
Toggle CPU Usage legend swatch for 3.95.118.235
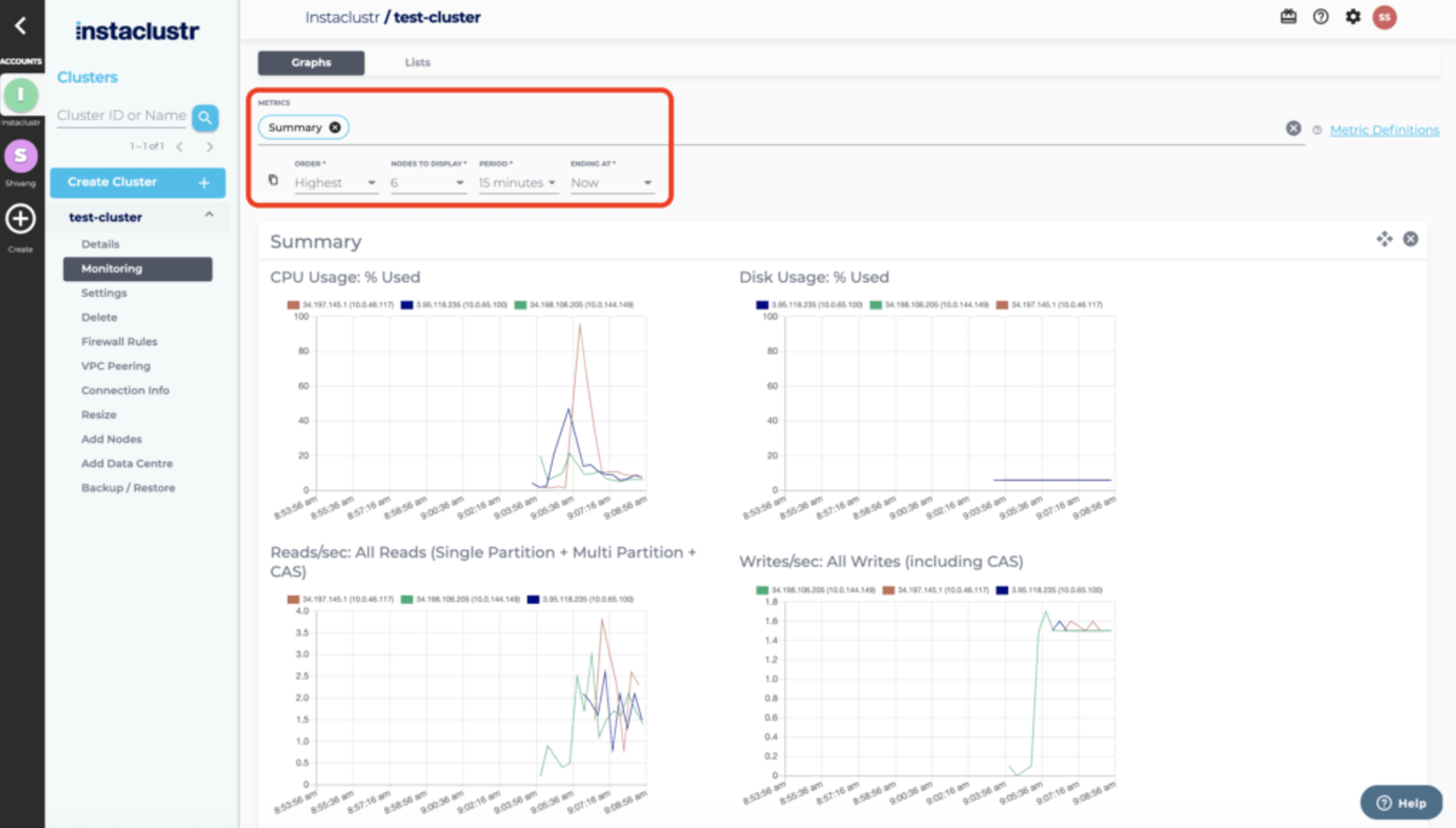pyautogui.click(x=407, y=305)
